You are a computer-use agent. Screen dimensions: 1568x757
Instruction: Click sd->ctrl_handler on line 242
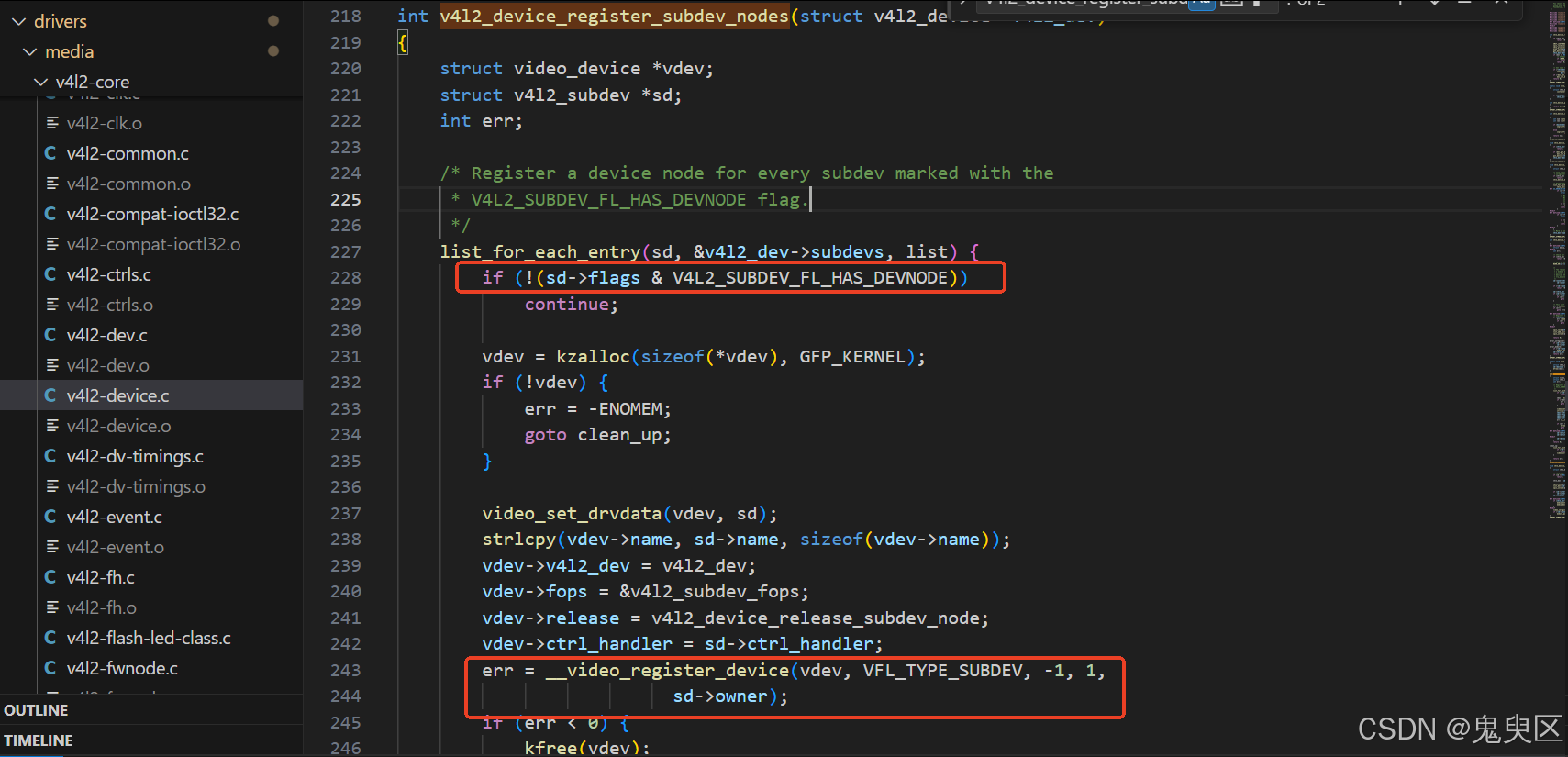coord(788,644)
